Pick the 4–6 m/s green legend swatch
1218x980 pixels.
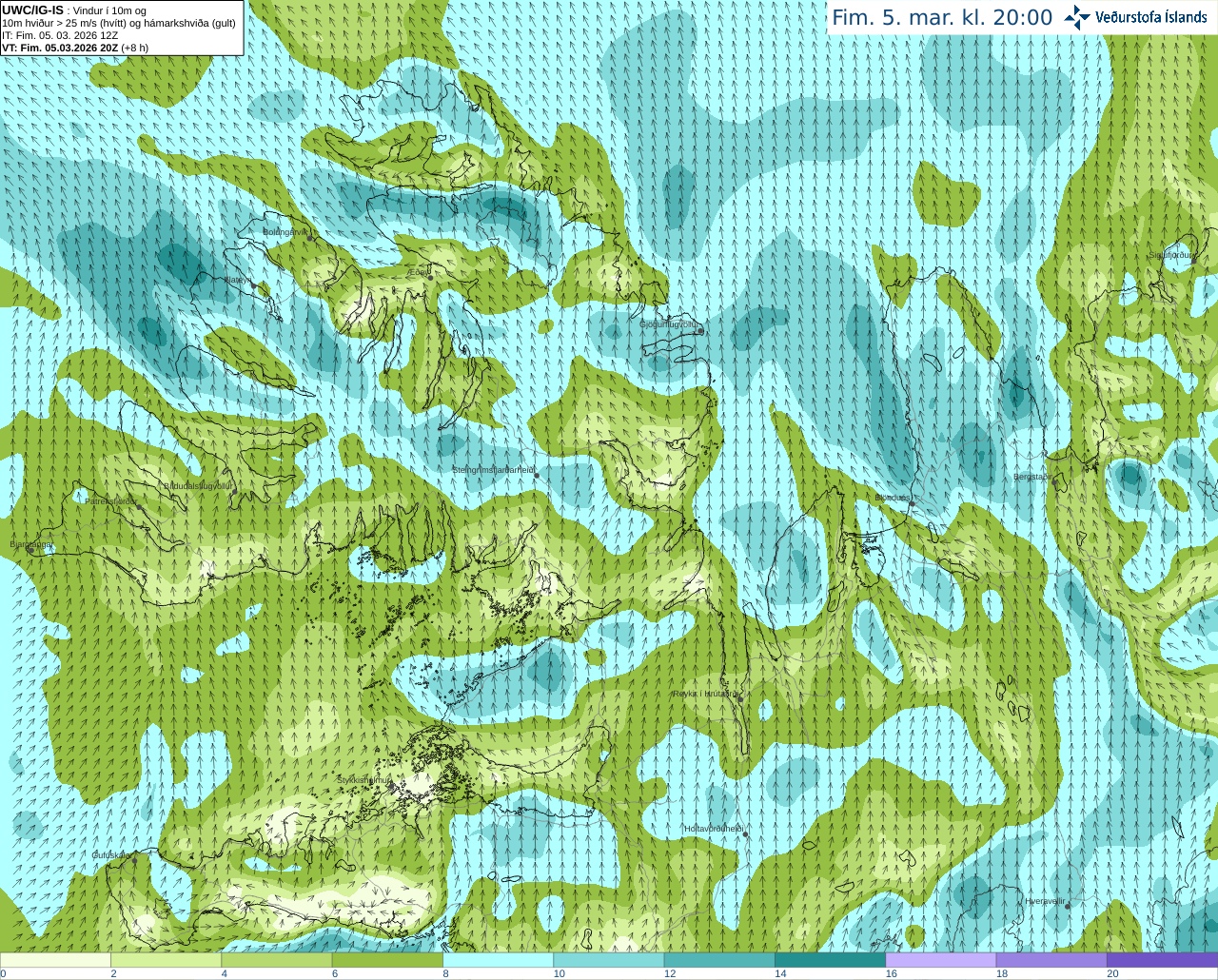pyautogui.click(x=276, y=960)
